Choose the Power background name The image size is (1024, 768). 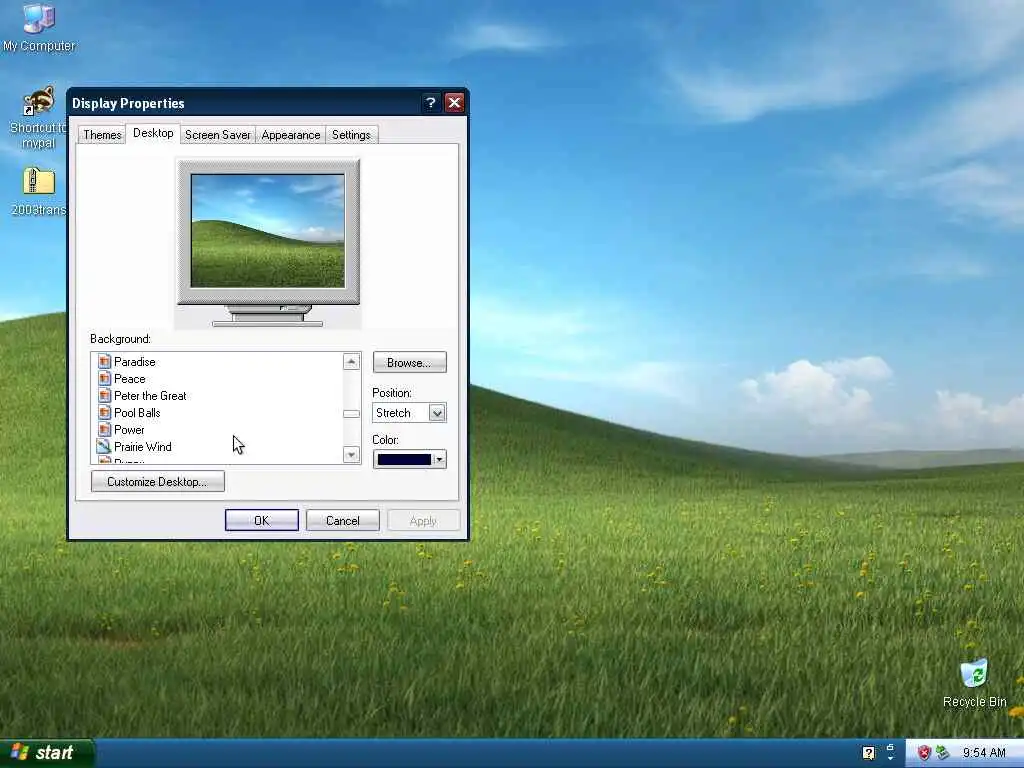(x=129, y=429)
